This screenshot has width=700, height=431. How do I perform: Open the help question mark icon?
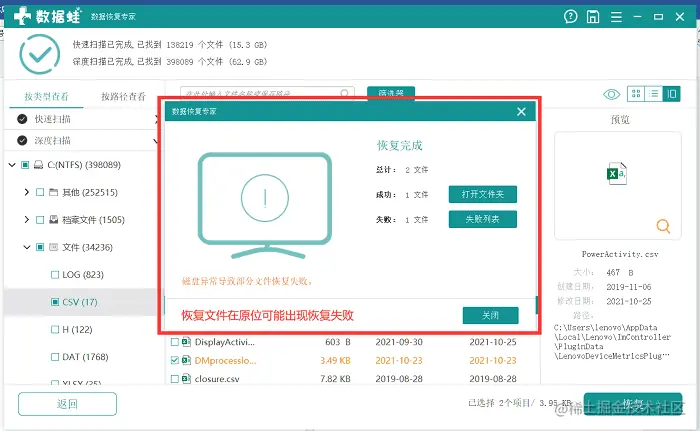point(571,17)
